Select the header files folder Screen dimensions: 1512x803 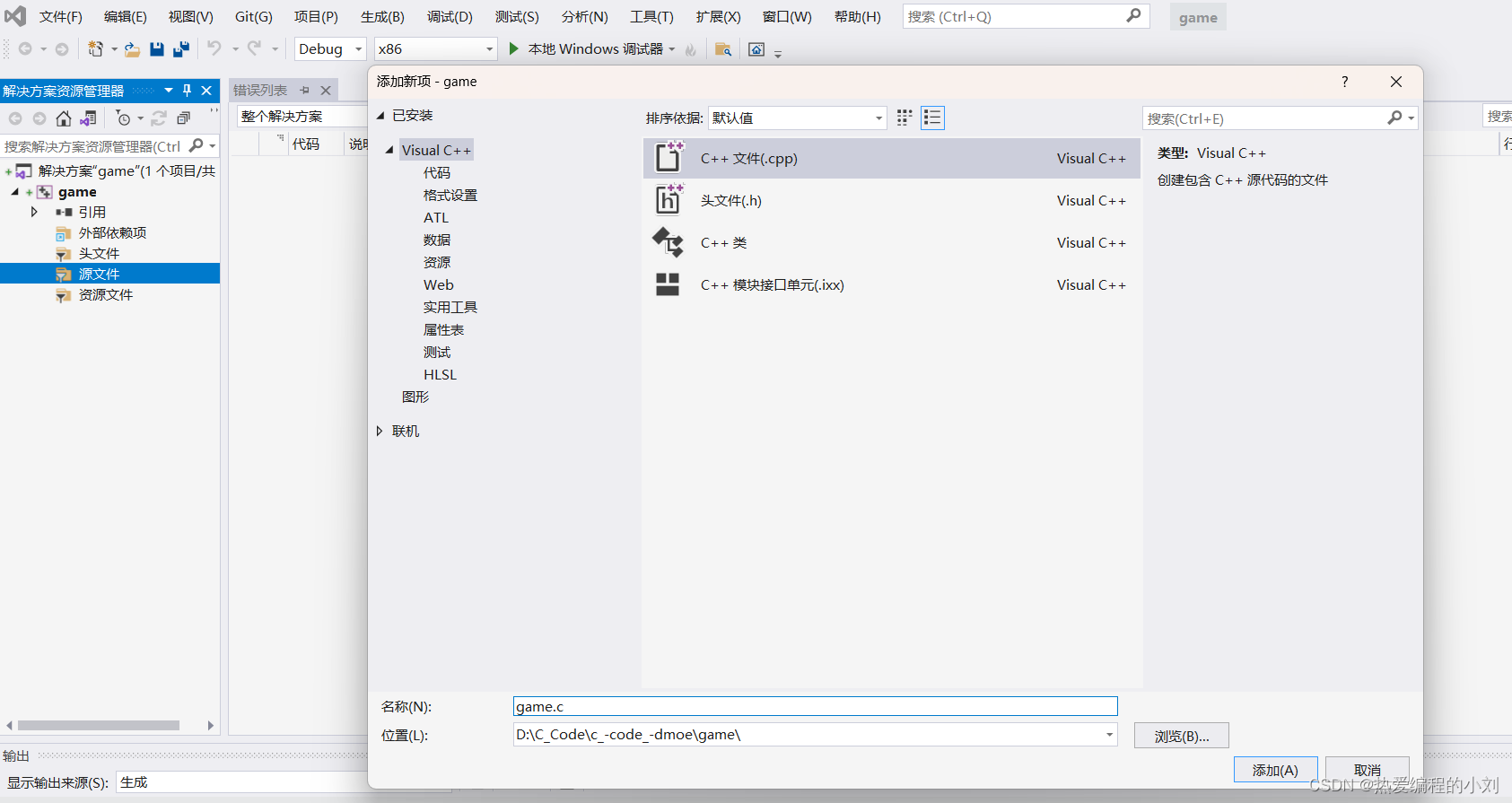[x=99, y=253]
